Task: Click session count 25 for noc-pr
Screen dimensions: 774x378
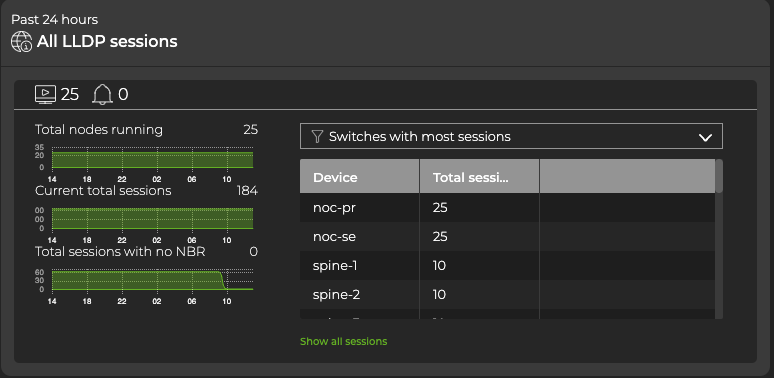Action: [x=440, y=208]
